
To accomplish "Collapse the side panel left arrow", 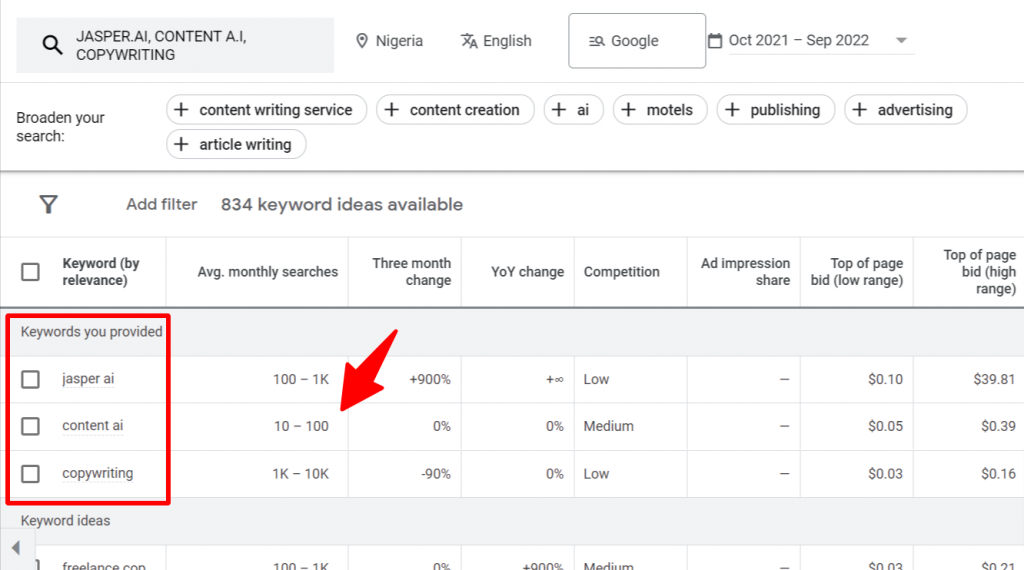I will (16, 548).
